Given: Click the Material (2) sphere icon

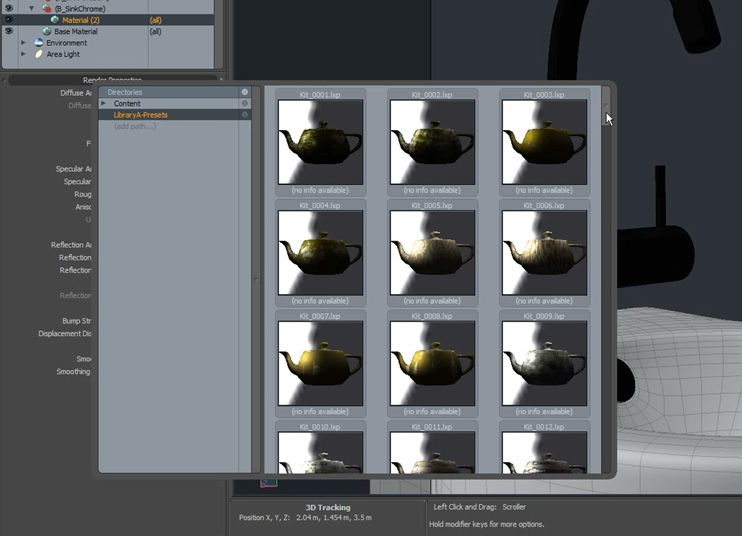Looking at the screenshot, I should [x=54, y=19].
